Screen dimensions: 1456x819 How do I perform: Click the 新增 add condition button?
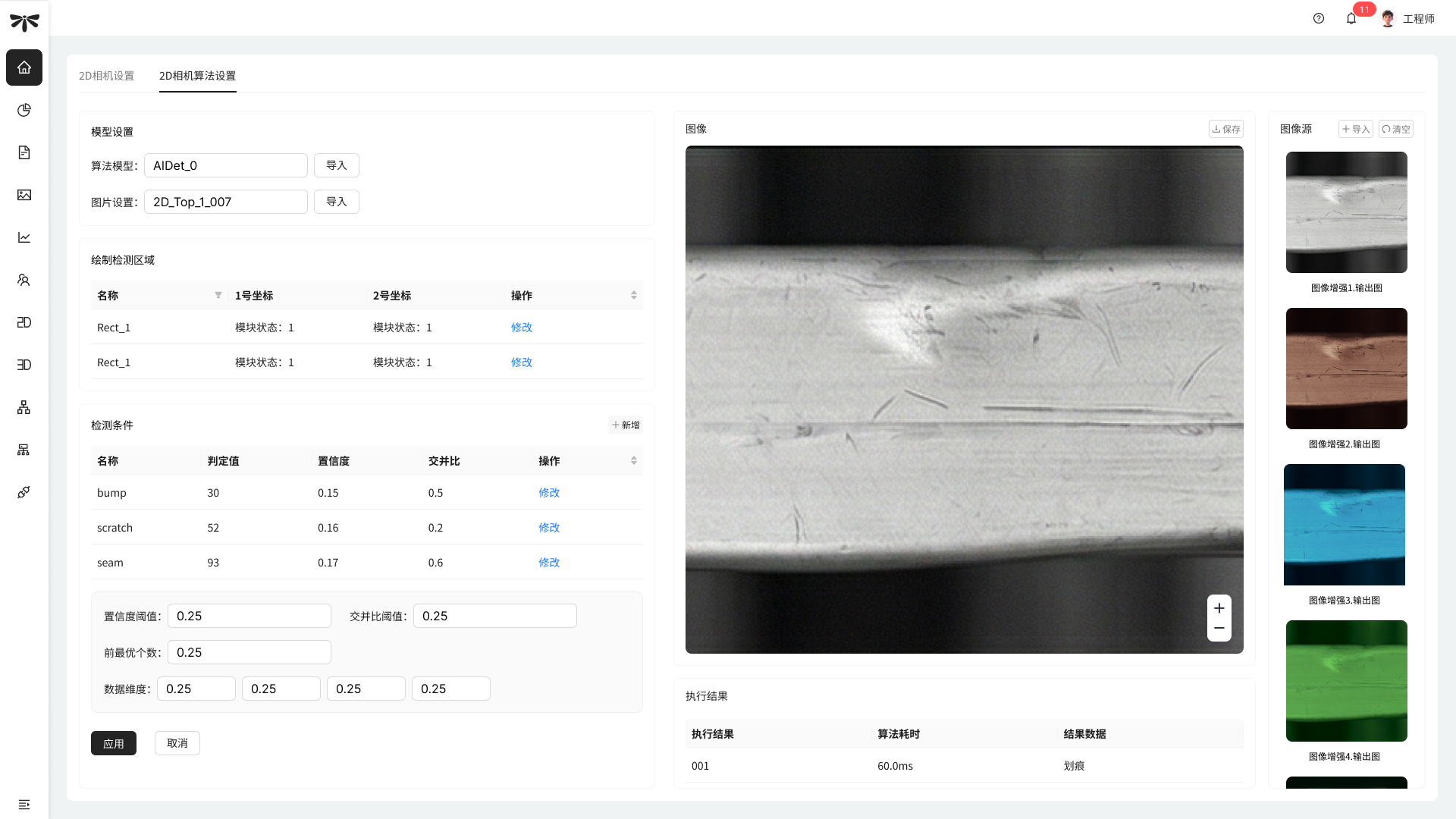626,425
